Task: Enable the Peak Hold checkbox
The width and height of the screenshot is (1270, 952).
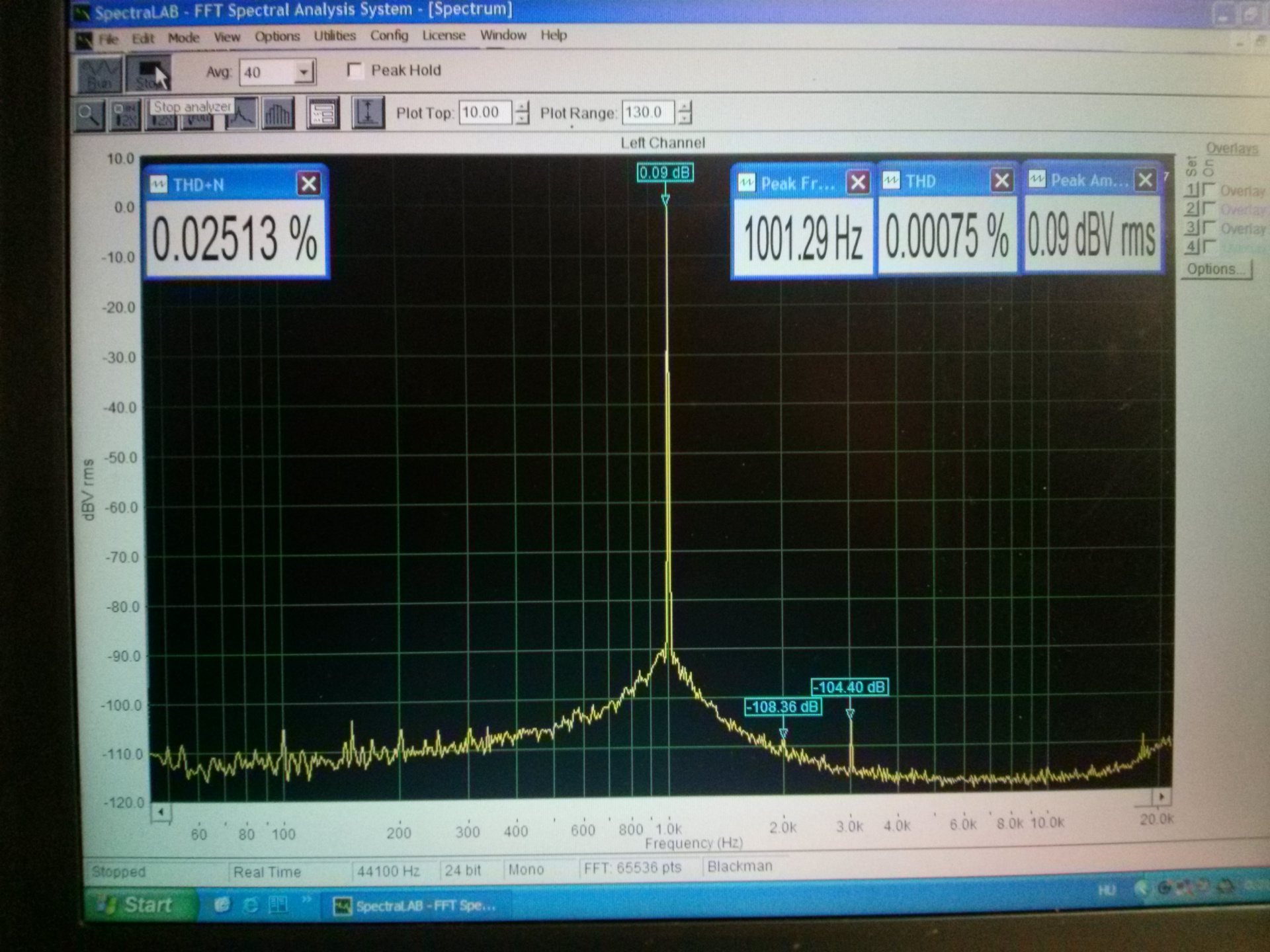Action: [x=355, y=71]
